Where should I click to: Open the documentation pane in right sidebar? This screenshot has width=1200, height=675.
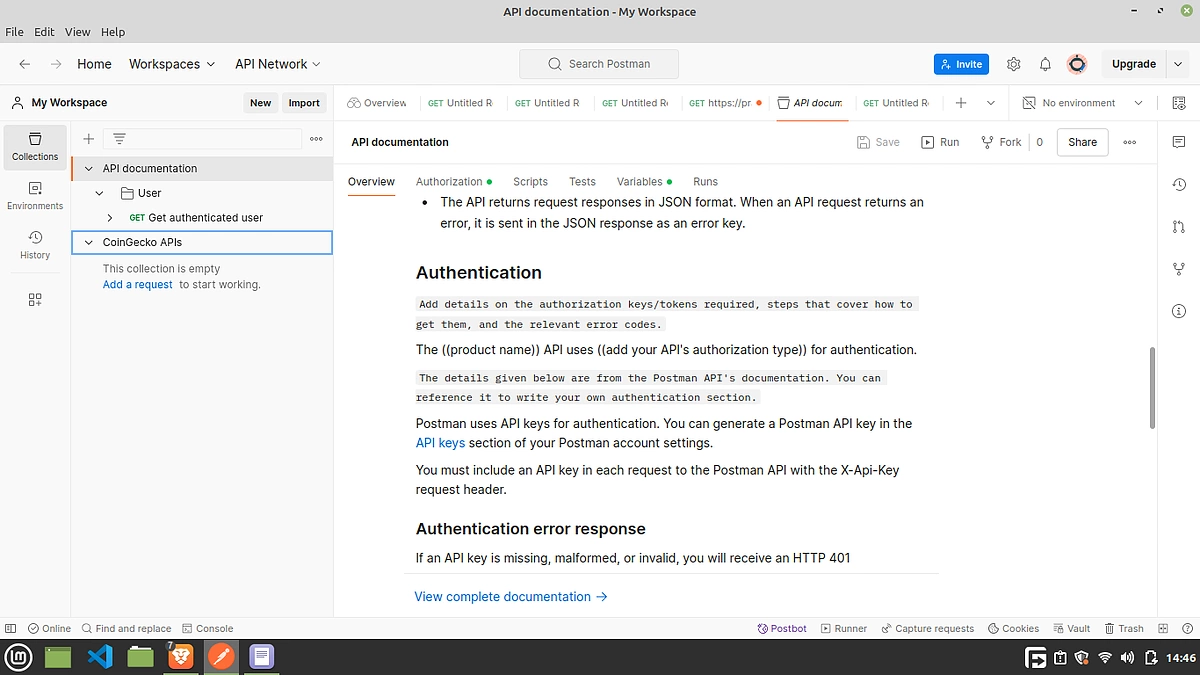click(x=1179, y=142)
